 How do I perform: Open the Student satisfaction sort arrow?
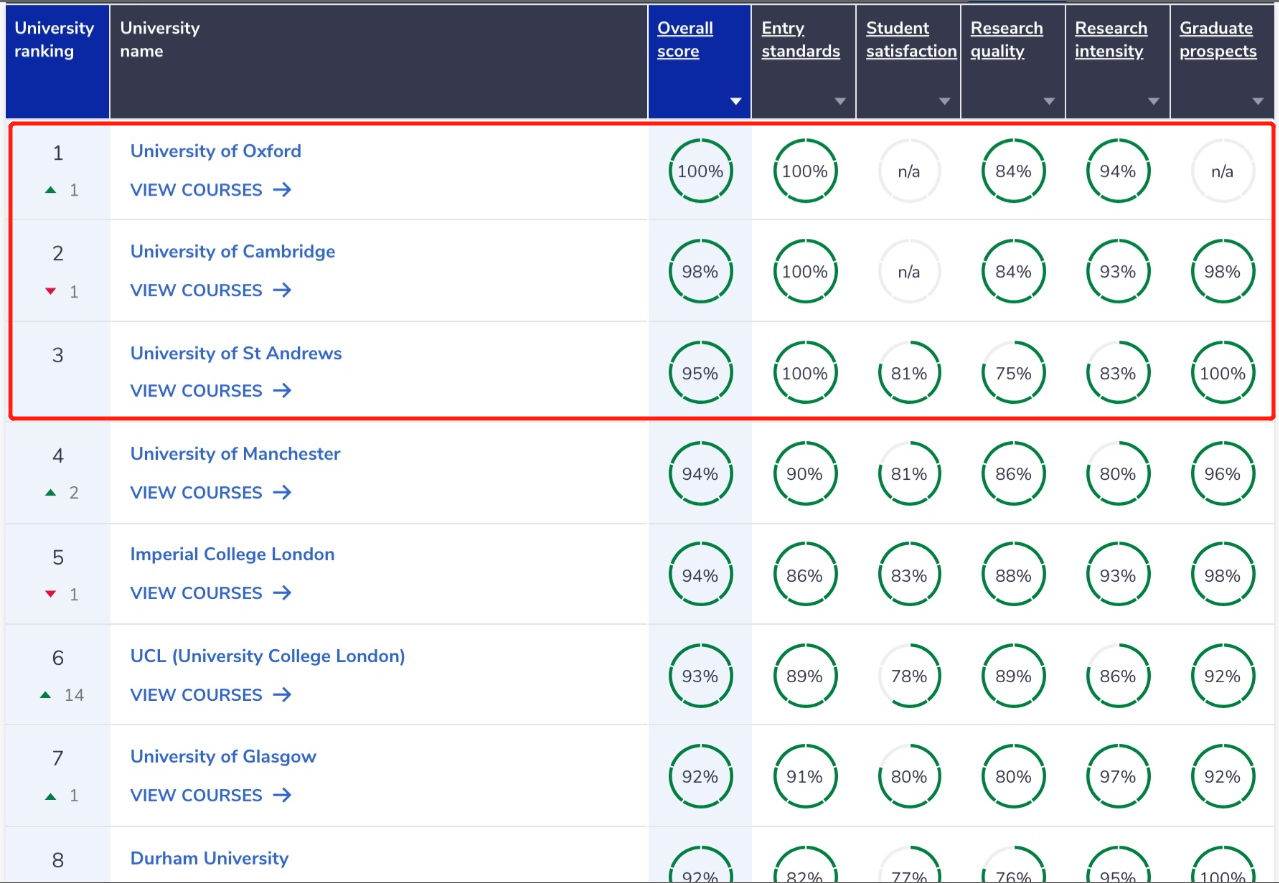point(945,102)
